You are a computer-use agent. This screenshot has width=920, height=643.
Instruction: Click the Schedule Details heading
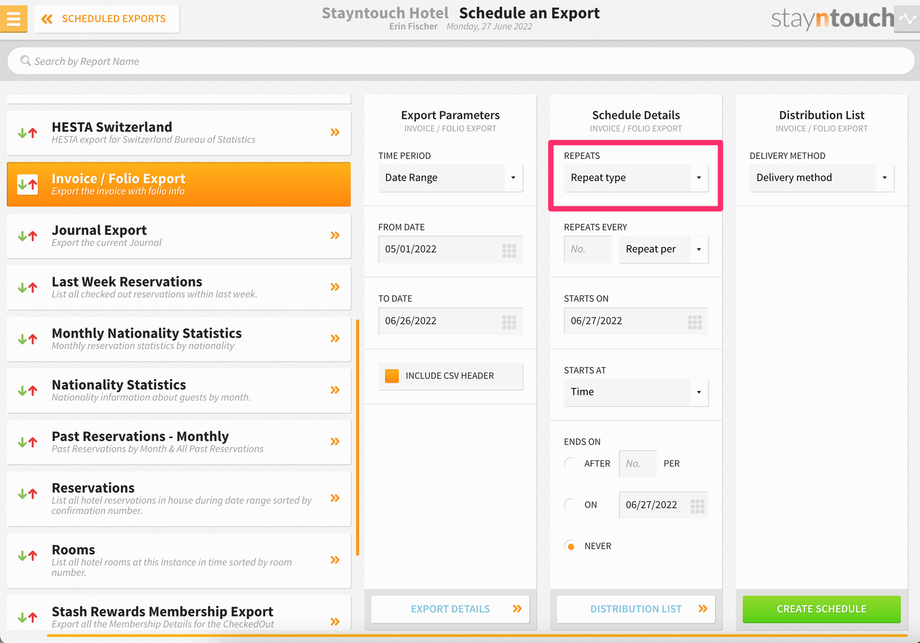635,115
